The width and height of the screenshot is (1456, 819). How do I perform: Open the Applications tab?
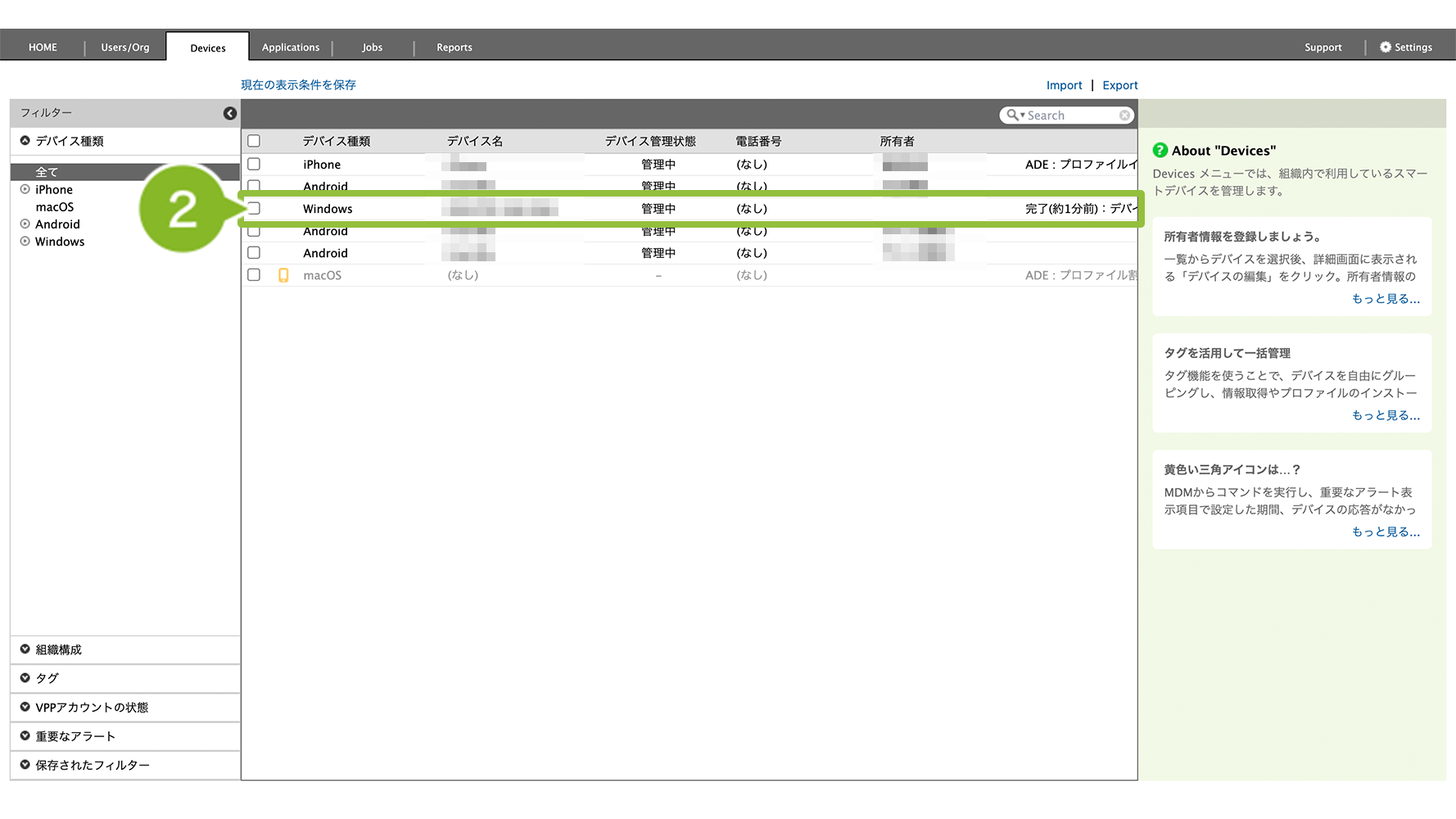(291, 48)
